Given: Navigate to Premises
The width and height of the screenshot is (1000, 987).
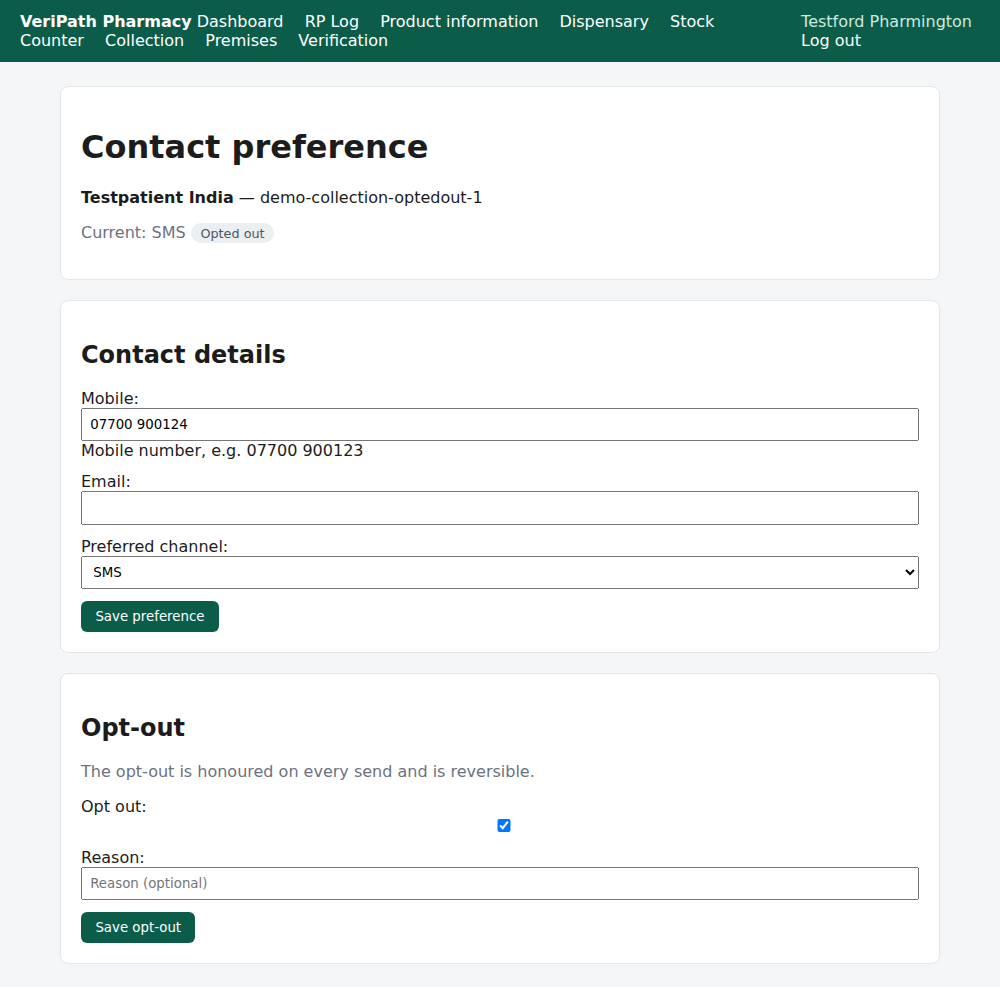Looking at the screenshot, I should 241,40.
